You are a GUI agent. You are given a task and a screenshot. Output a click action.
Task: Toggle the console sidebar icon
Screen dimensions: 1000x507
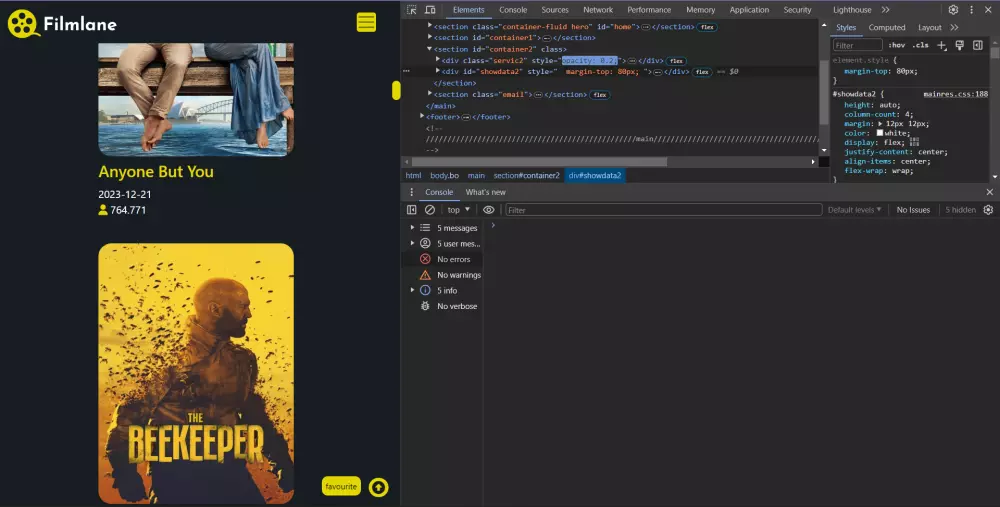pyautogui.click(x=411, y=210)
